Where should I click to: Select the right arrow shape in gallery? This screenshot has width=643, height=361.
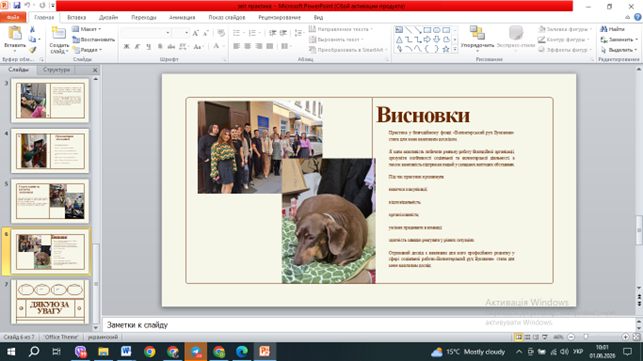point(427,39)
